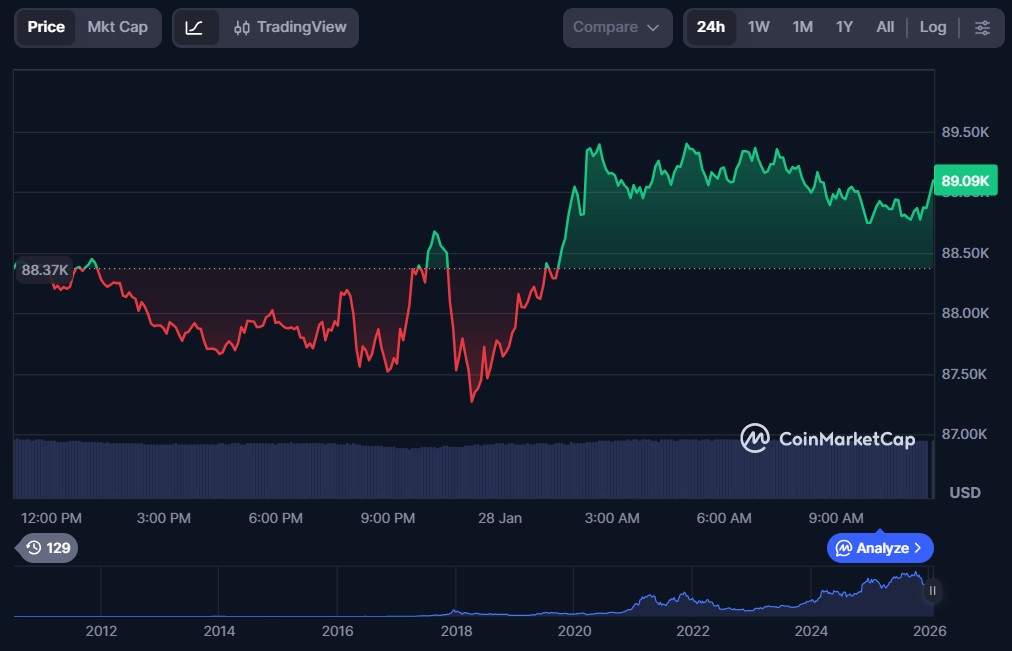Select the 24h timeframe tab
The width and height of the screenshot is (1012, 651).
[711, 28]
